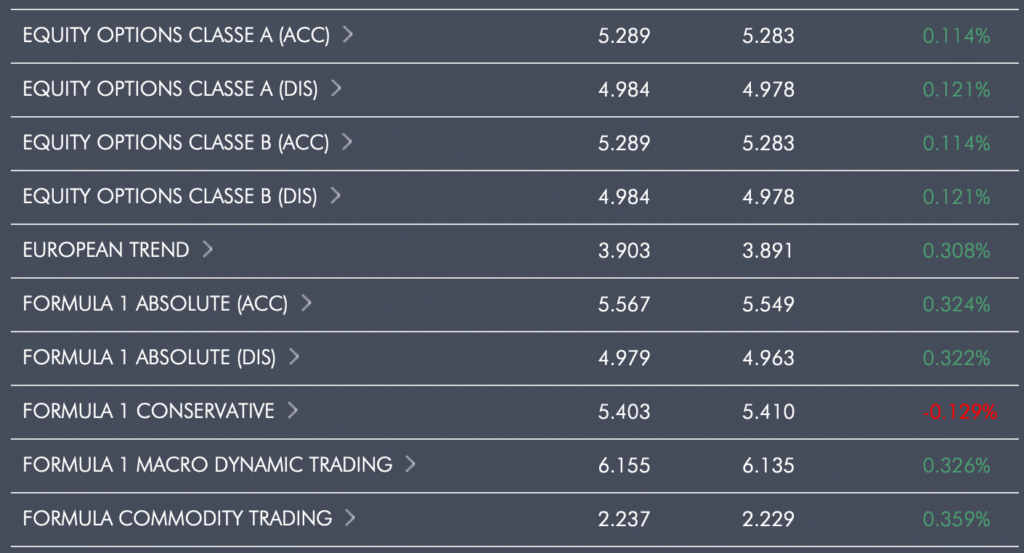This screenshot has height=553, width=1024.
Task: Select the 6.155 value for Macro Dynamic Trading
Action: coord(624,466)
